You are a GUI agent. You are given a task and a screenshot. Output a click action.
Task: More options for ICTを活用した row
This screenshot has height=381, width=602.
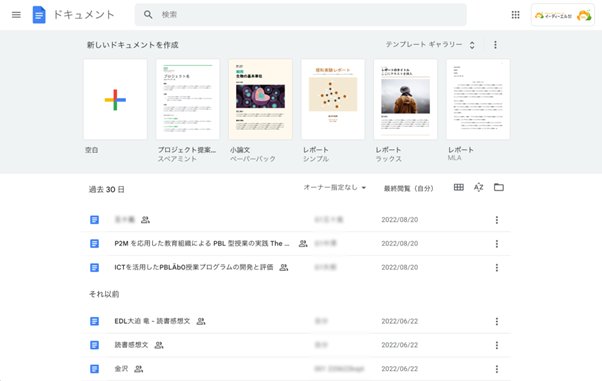(497, 267)
